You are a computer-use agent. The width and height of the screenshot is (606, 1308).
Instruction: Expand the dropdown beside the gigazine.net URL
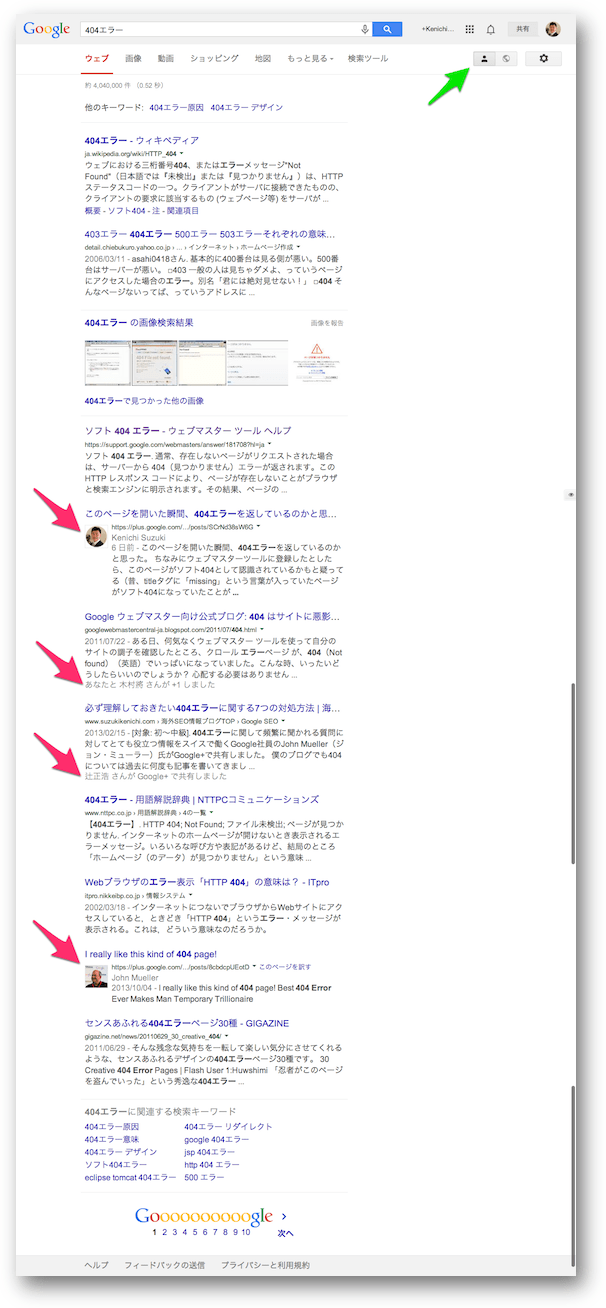228,1036
